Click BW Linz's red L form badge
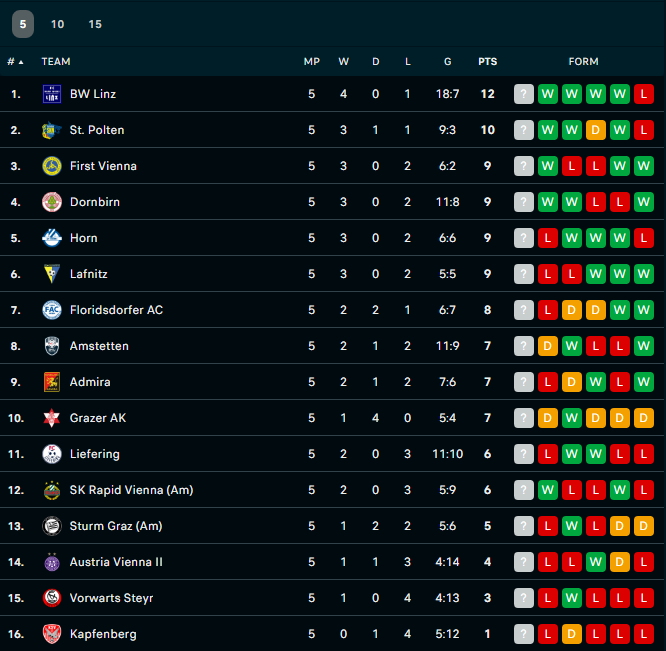Screen dimensions: 666x651 (644, 94)
